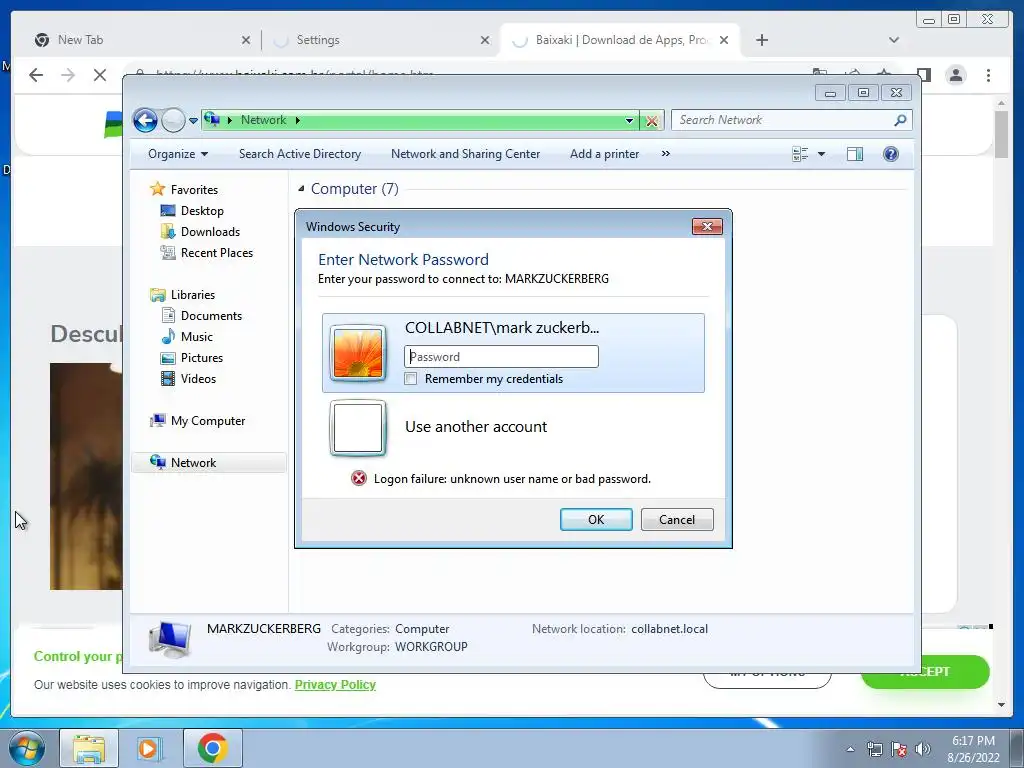Click Add a printer
Screen dimensions: 1024x768
pos(605,154)
